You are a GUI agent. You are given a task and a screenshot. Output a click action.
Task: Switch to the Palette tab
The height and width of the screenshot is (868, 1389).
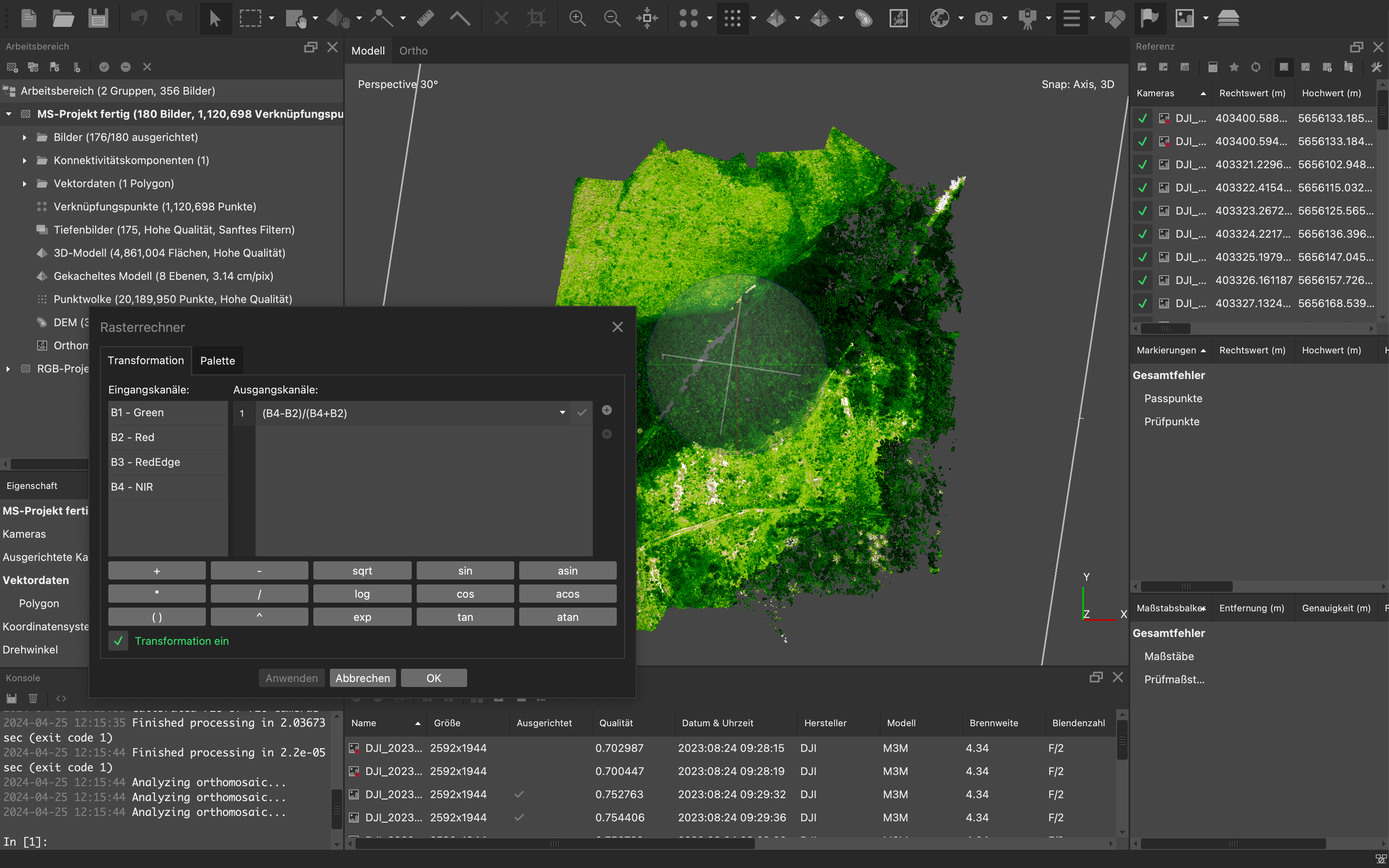pyautogui.click(x=217, y=360)
